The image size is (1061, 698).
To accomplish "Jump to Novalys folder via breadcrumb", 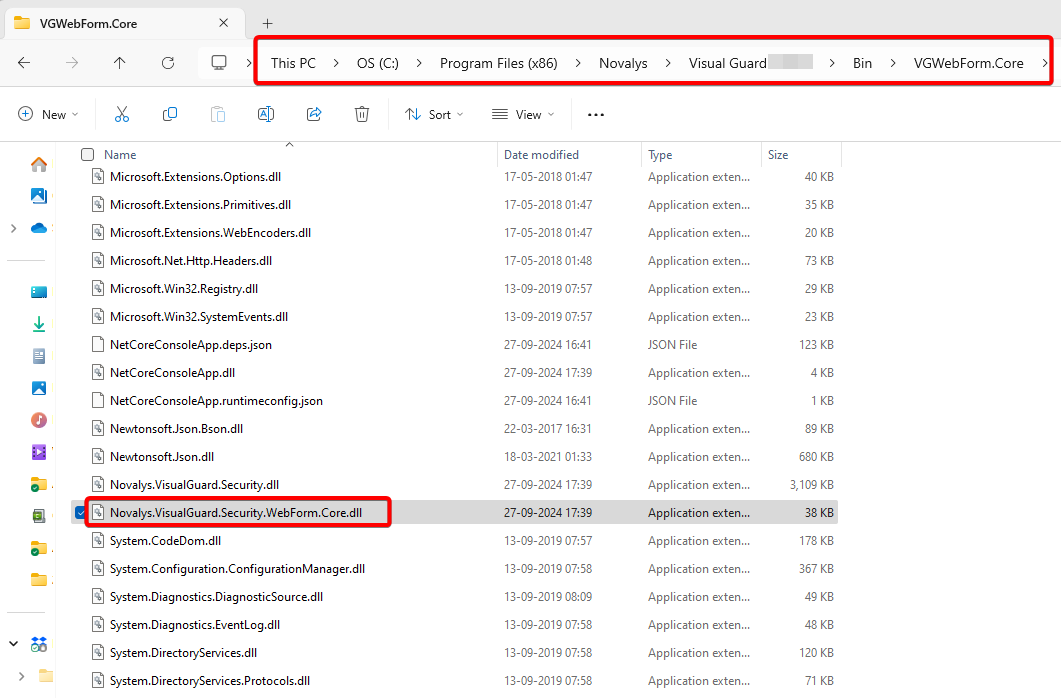I will pyautogui.click(x=623, y=62).
